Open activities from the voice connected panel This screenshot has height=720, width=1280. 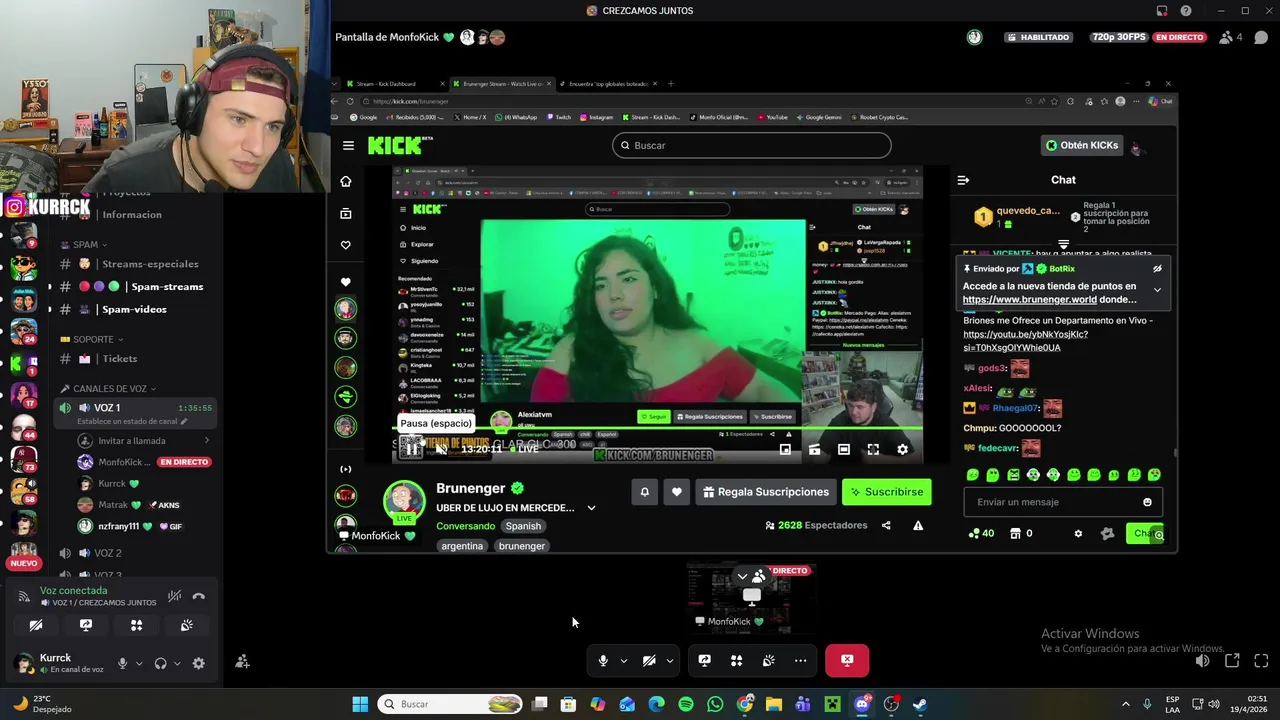pyautogui.click(x=136, y=625)
